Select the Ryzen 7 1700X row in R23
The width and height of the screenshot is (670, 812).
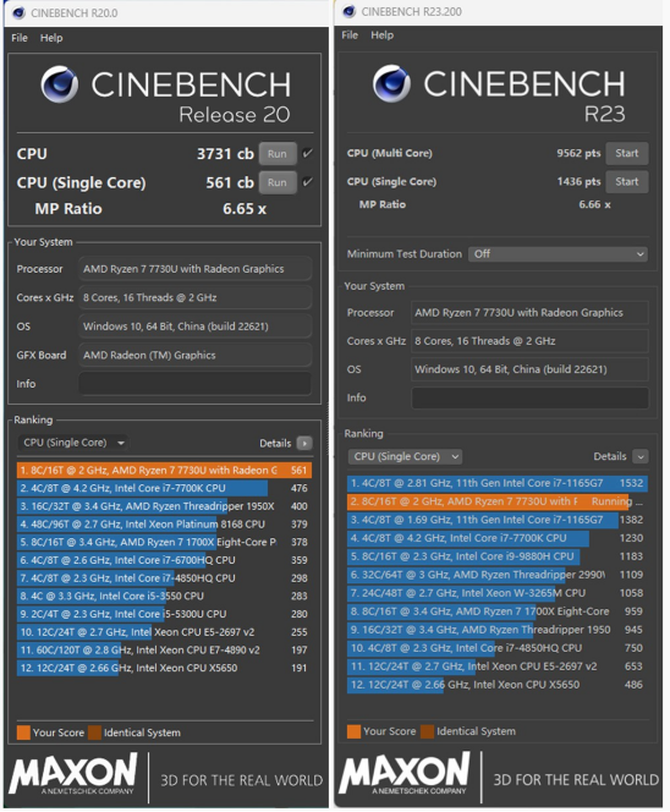coord(497,612)
